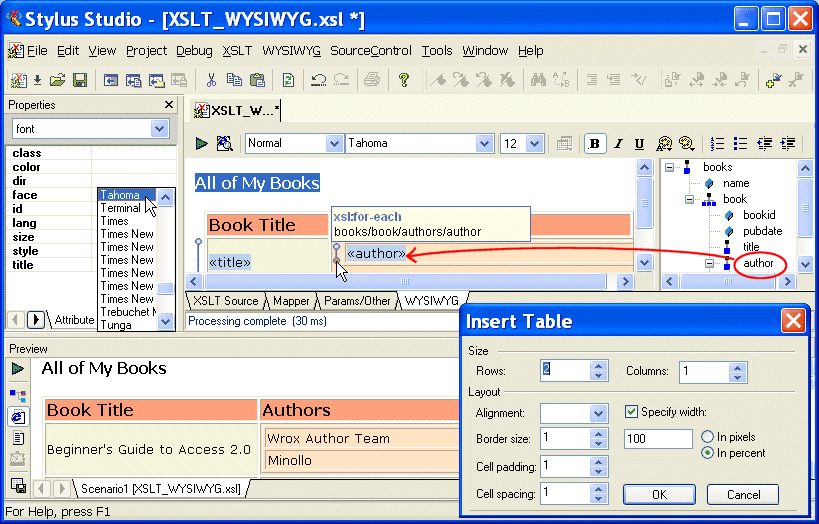Click the width value field showing 100
This screenshot has width=819, height=524.
658,438
